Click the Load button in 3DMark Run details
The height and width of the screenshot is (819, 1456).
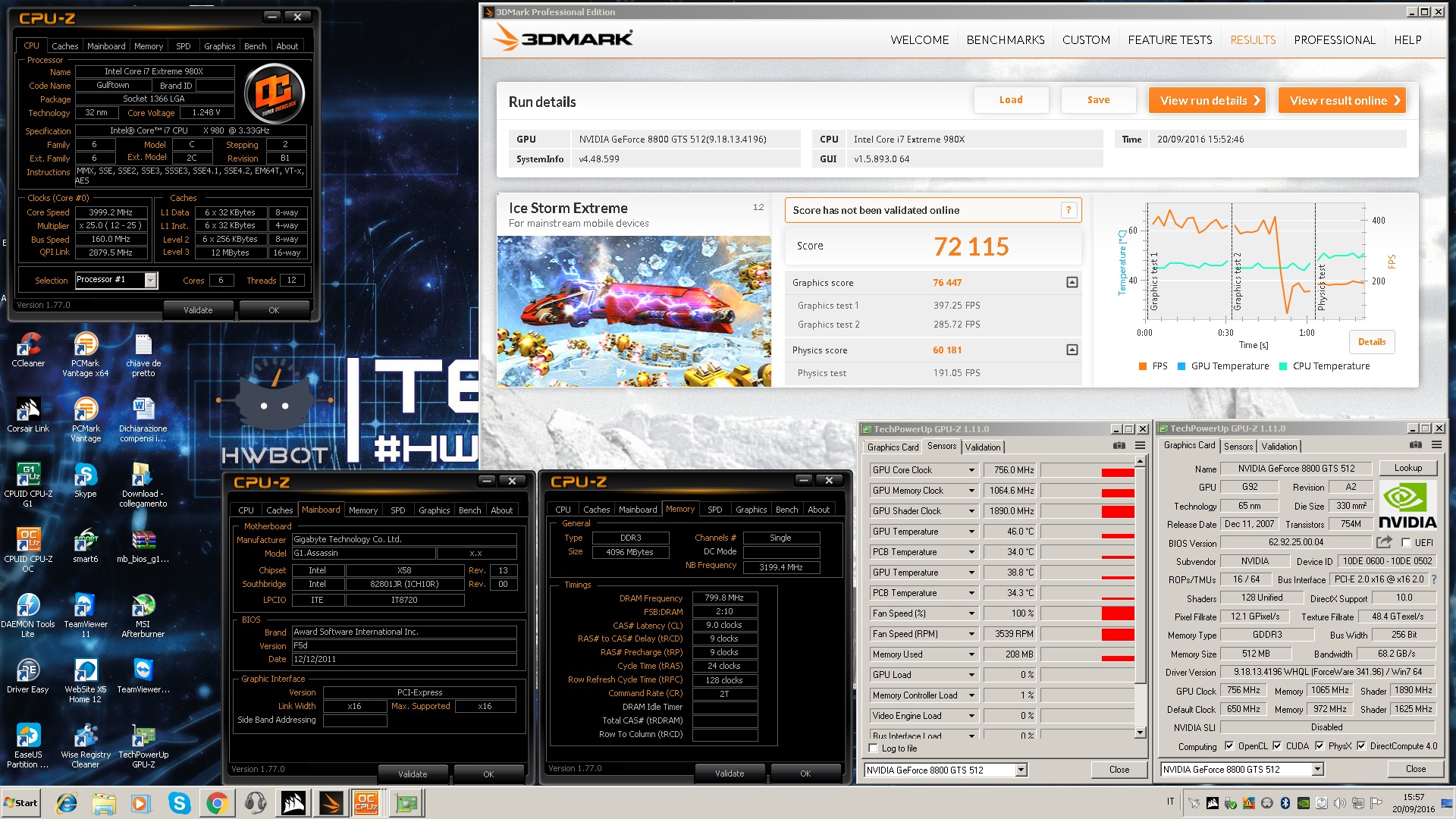(x=1011, y=100)
